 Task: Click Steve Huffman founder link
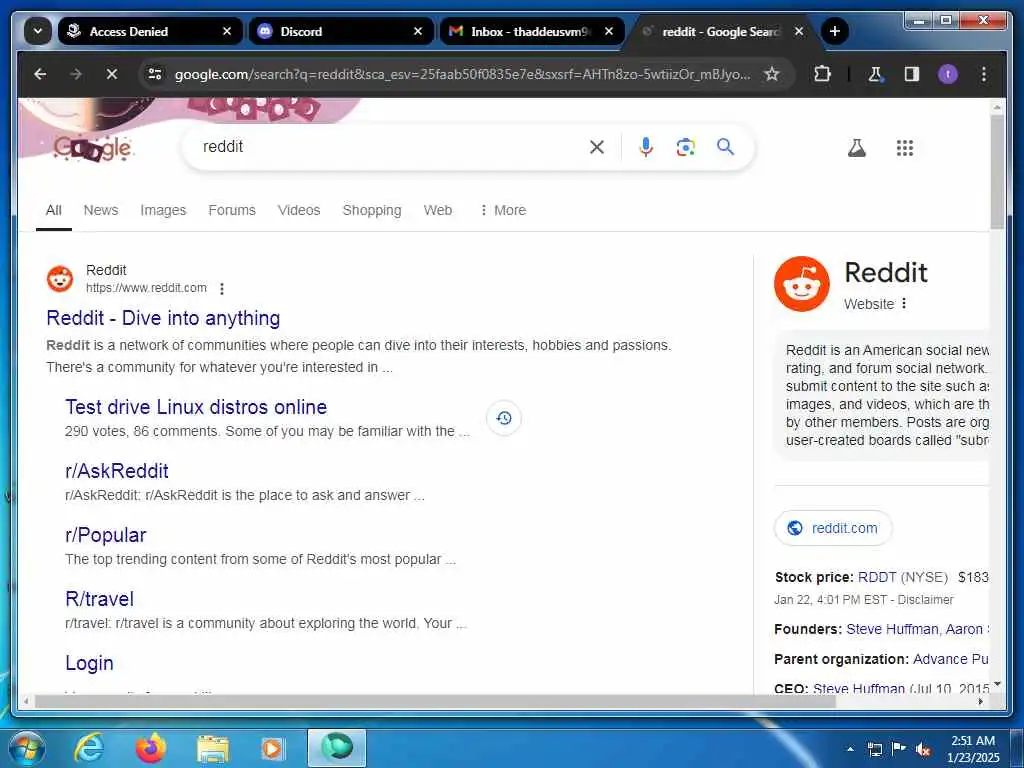892,629
